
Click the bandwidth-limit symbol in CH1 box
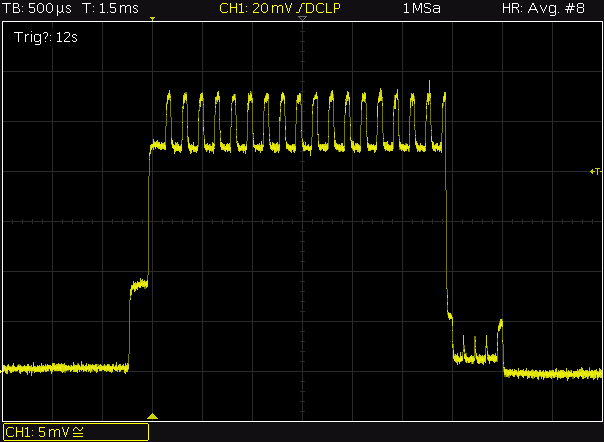coord(78,432)
